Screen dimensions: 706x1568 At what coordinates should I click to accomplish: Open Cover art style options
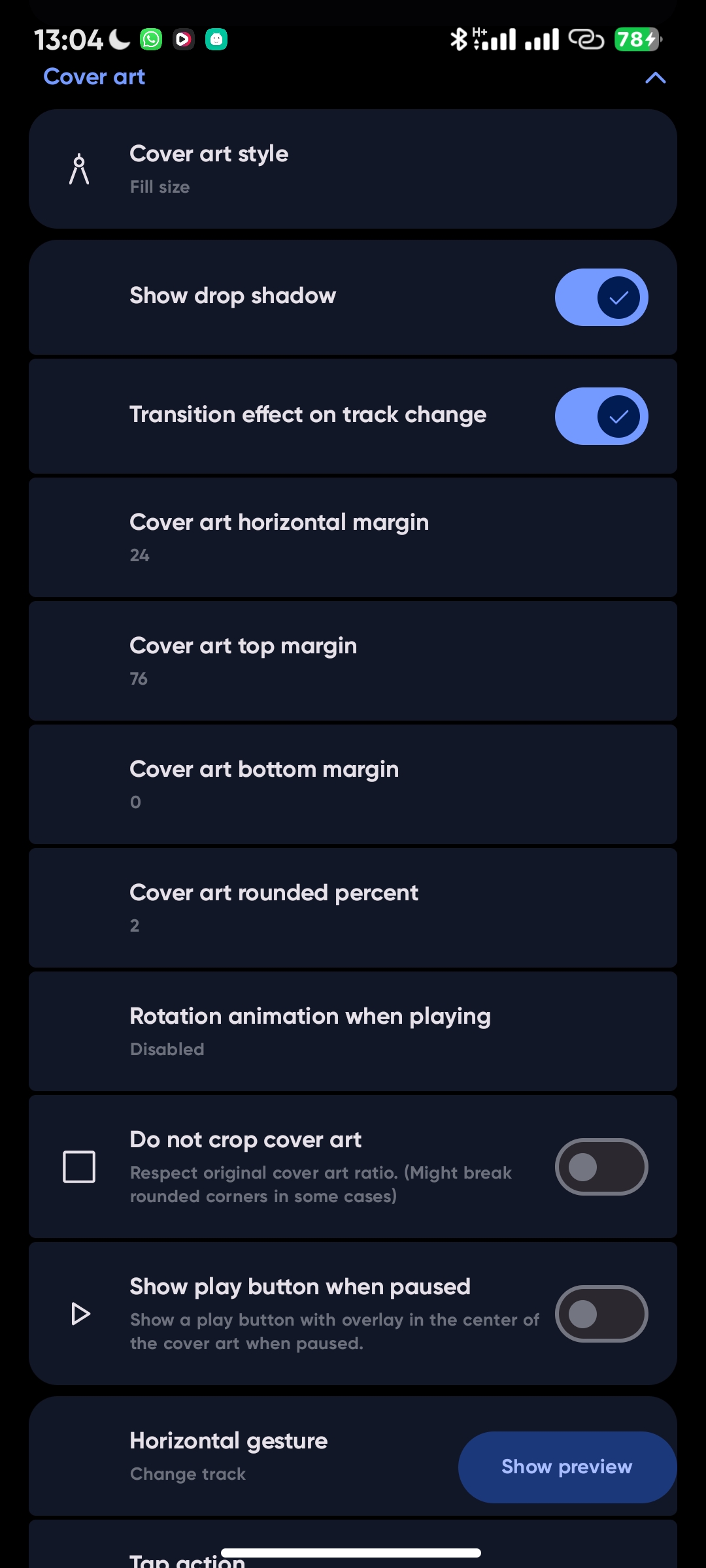click(353, 169)
